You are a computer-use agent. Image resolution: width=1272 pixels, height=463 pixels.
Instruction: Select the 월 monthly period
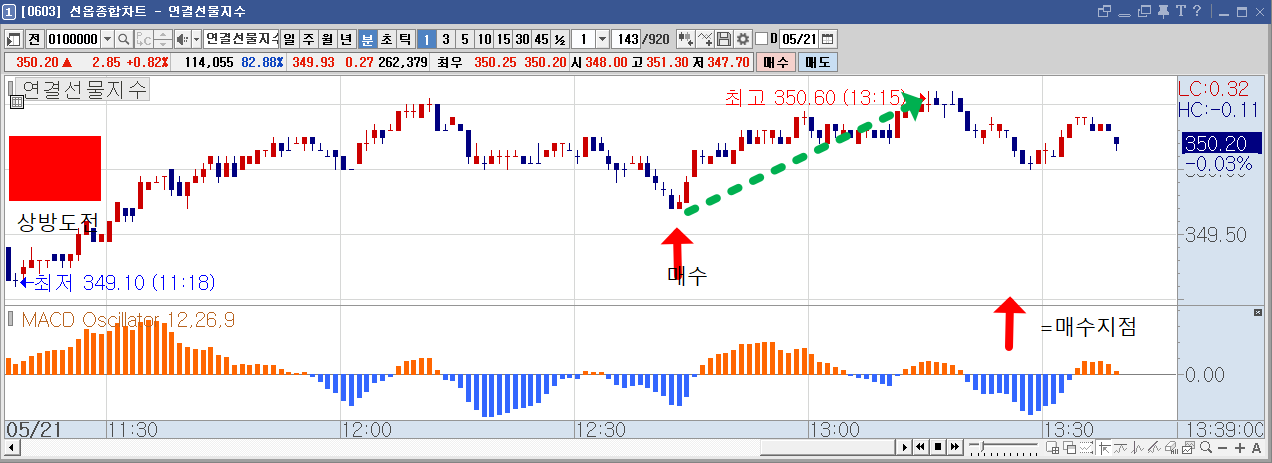[328, 39]
